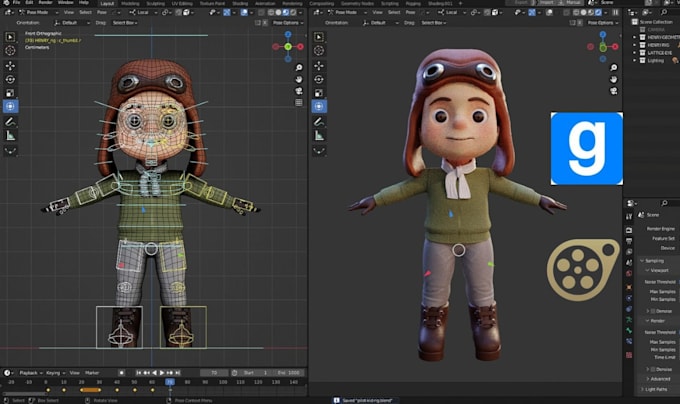Open Playback menu in timeline
The height and width of the screenshot is (404, 680).
click(x=30, y=373)
